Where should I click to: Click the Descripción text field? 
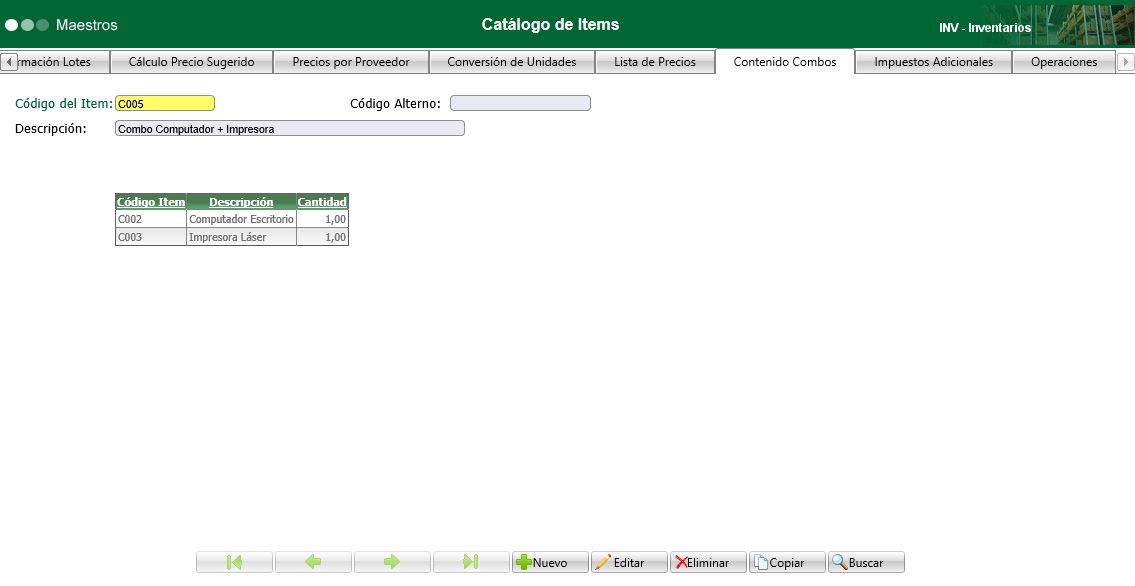(290, 128)
